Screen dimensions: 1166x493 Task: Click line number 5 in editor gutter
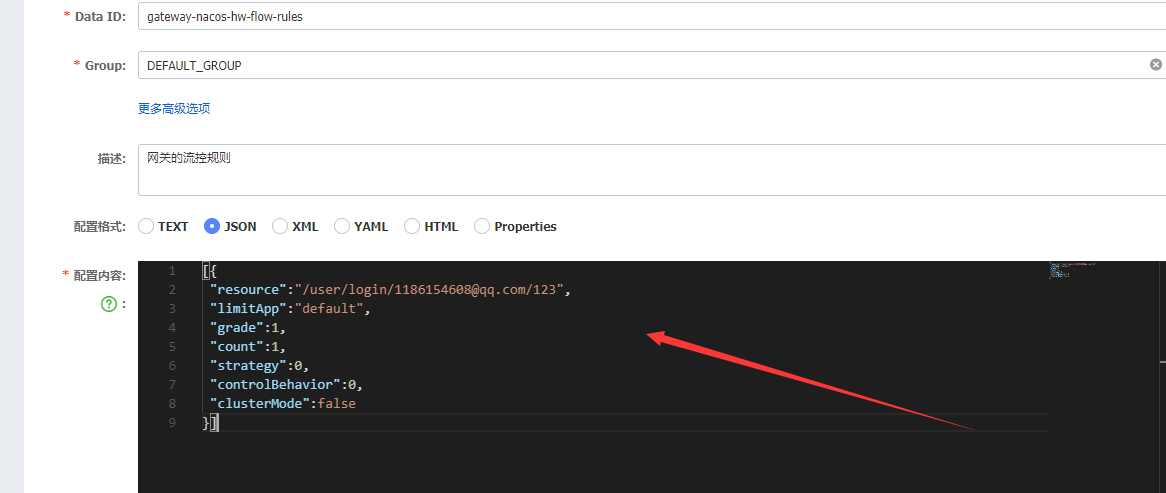(172, 347)
